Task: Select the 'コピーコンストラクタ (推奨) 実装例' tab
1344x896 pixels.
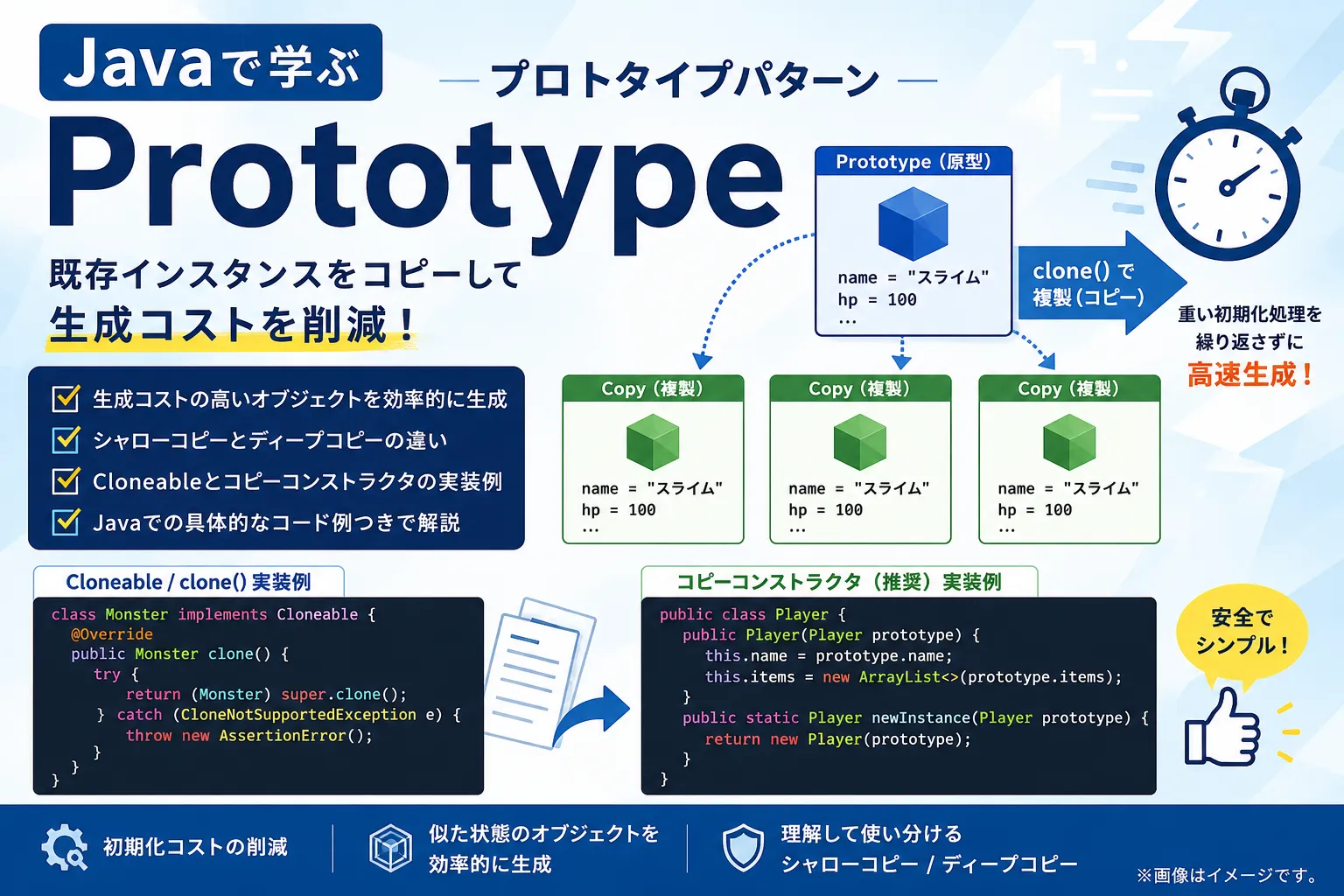Action: point(839,582)
